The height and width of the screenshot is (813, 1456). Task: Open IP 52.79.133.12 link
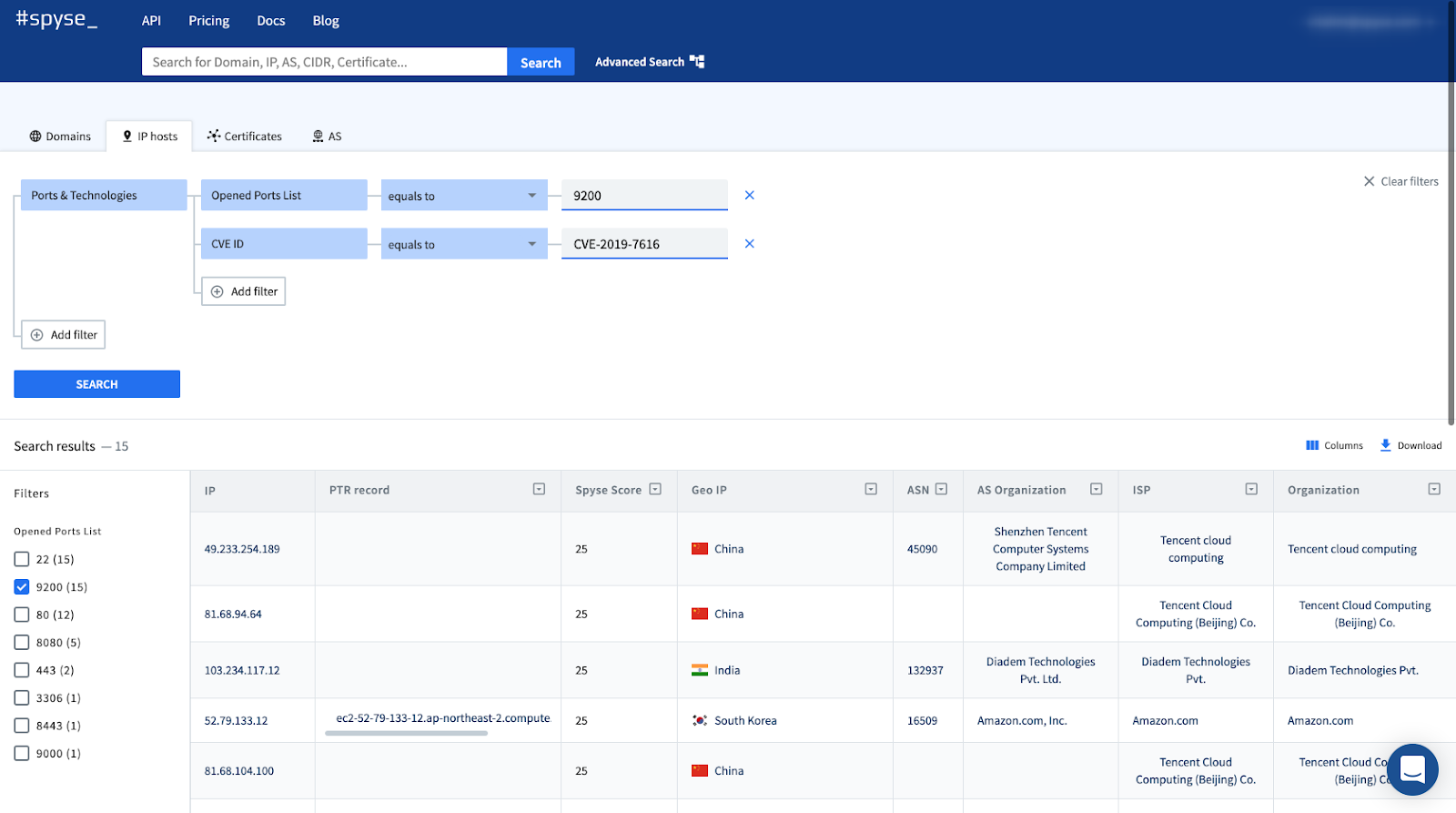click(x=236, y=720)
